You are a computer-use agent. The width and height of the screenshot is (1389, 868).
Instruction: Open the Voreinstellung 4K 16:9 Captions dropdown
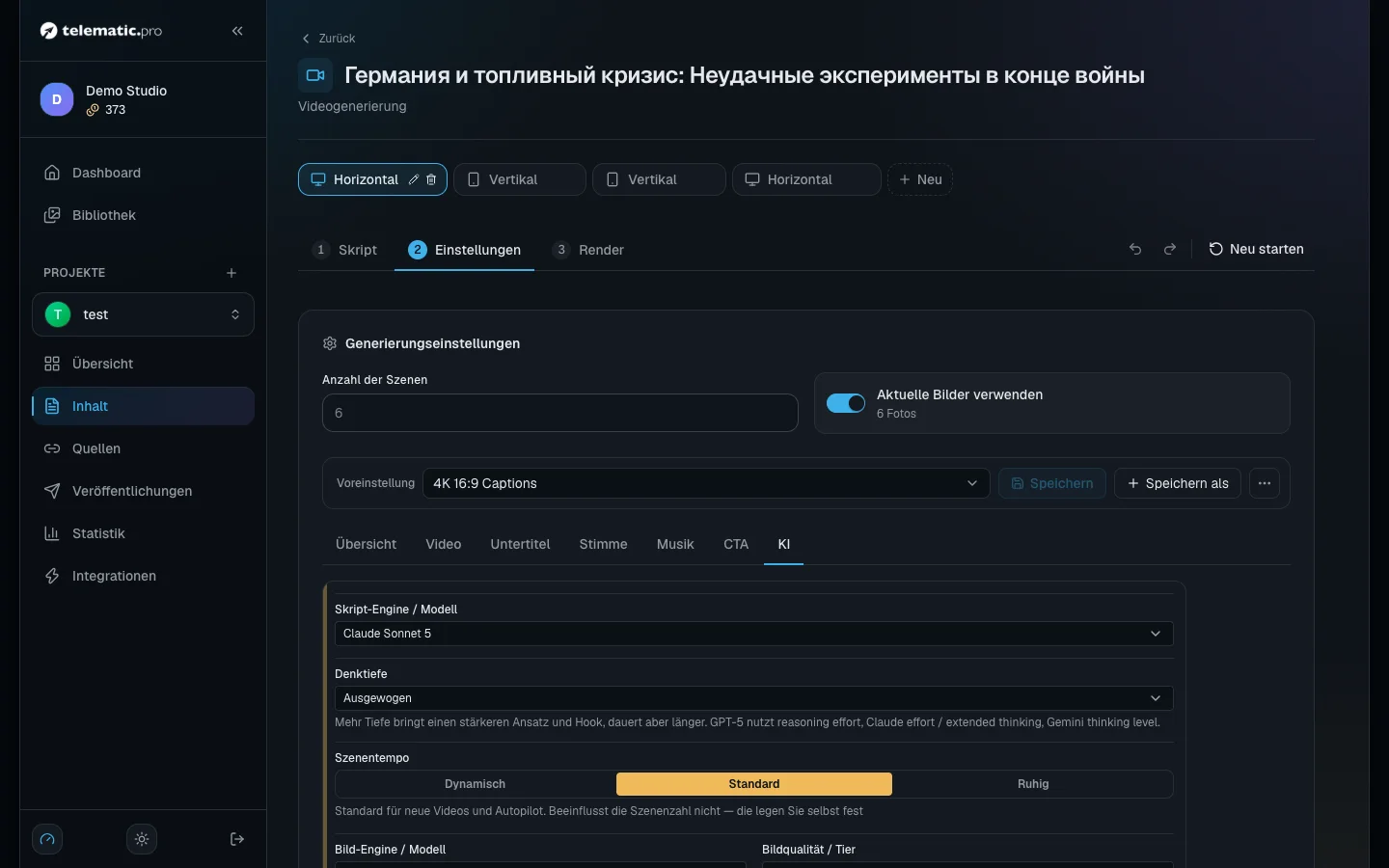(x=706, y=483)
